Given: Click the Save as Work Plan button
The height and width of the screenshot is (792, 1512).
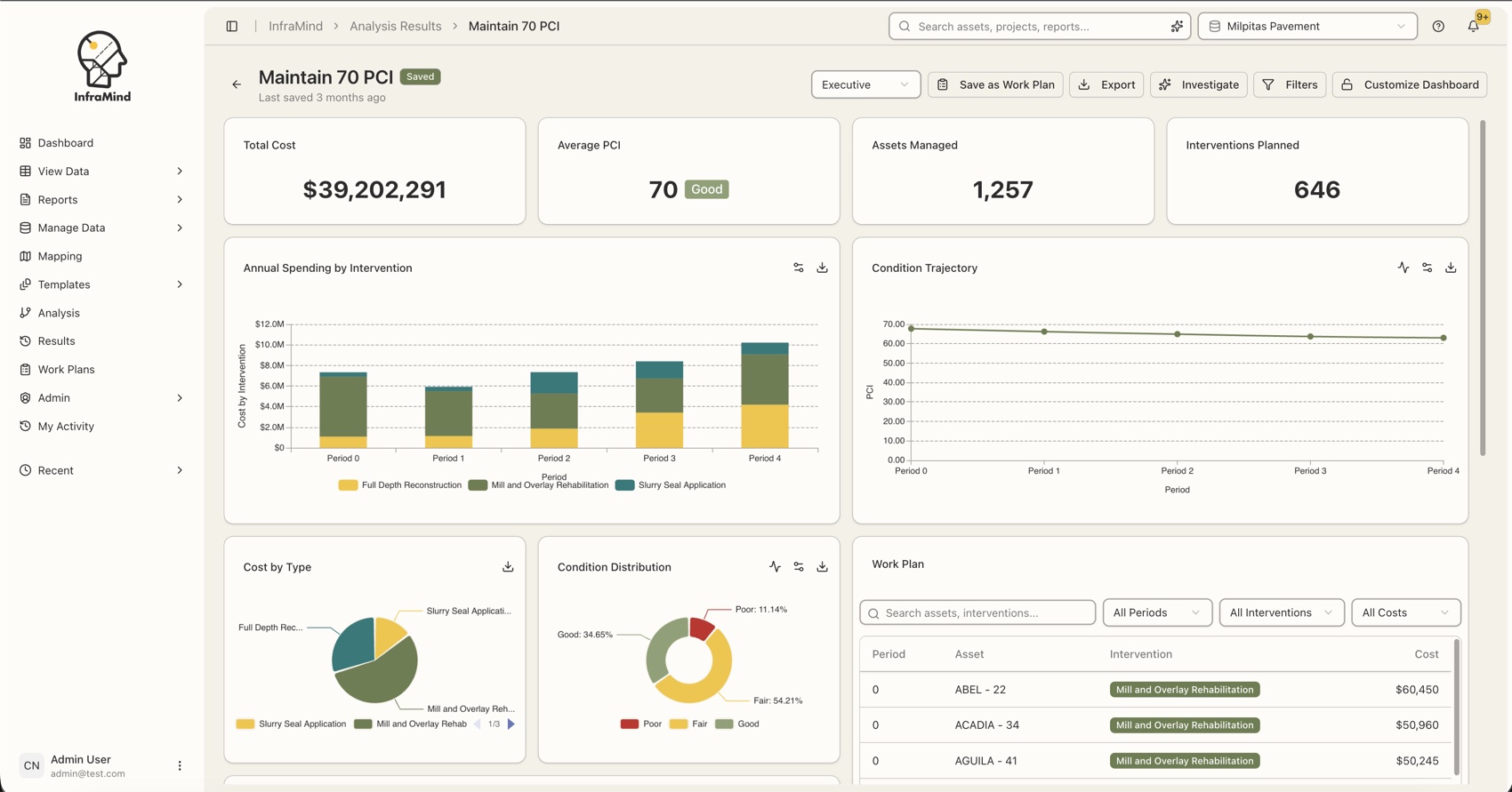Looking at the screenshot, I should click(x=995, y=84).
